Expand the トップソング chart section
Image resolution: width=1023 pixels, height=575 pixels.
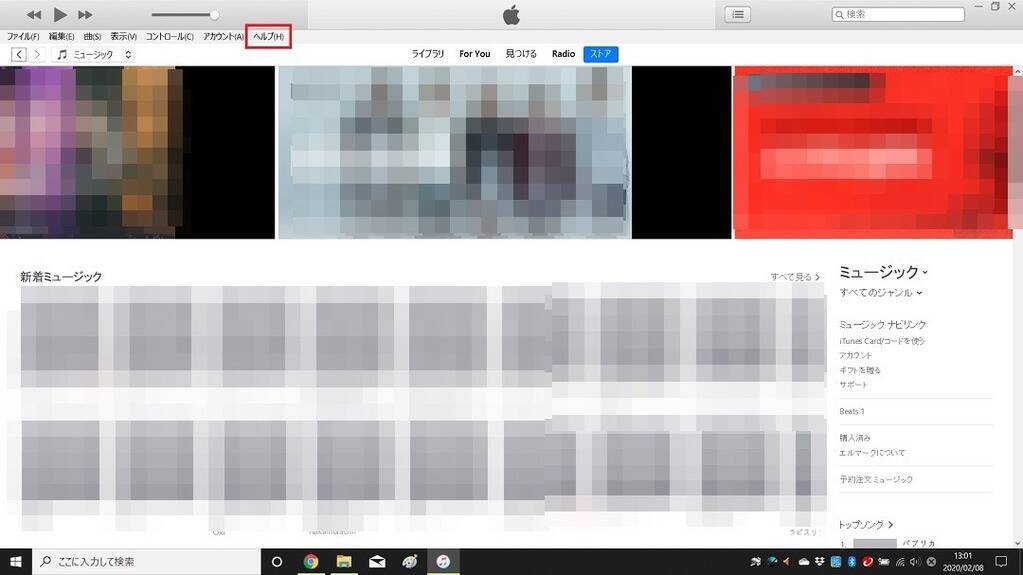[x=865, y=525]
